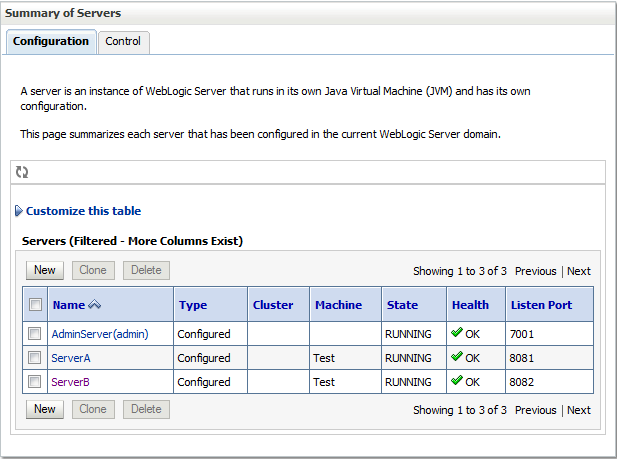
Task: Click RUNNING state in ServerB row
Action: [408, 382]
